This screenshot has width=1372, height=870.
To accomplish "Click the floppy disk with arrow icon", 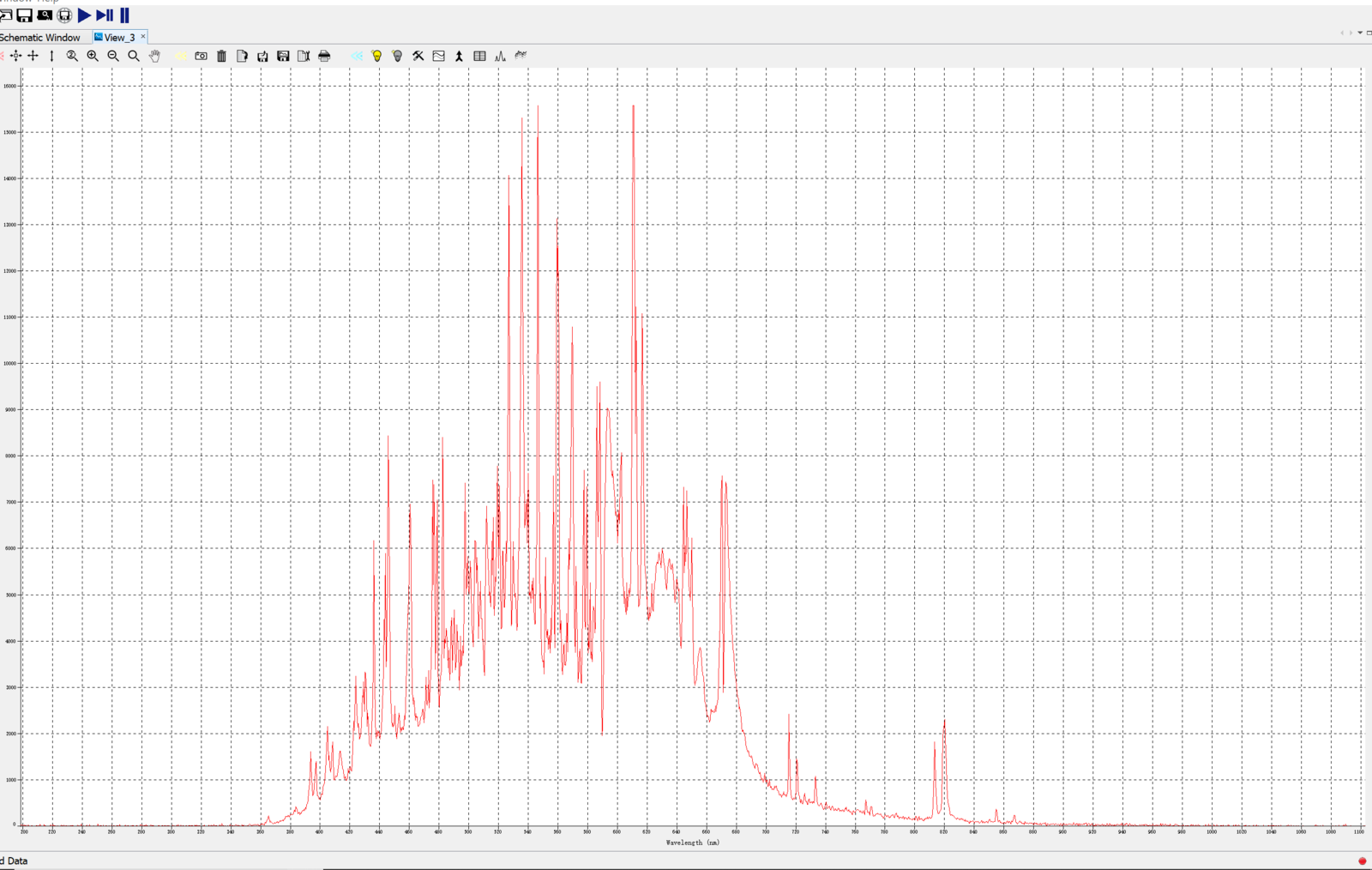I will click(262, 56).
